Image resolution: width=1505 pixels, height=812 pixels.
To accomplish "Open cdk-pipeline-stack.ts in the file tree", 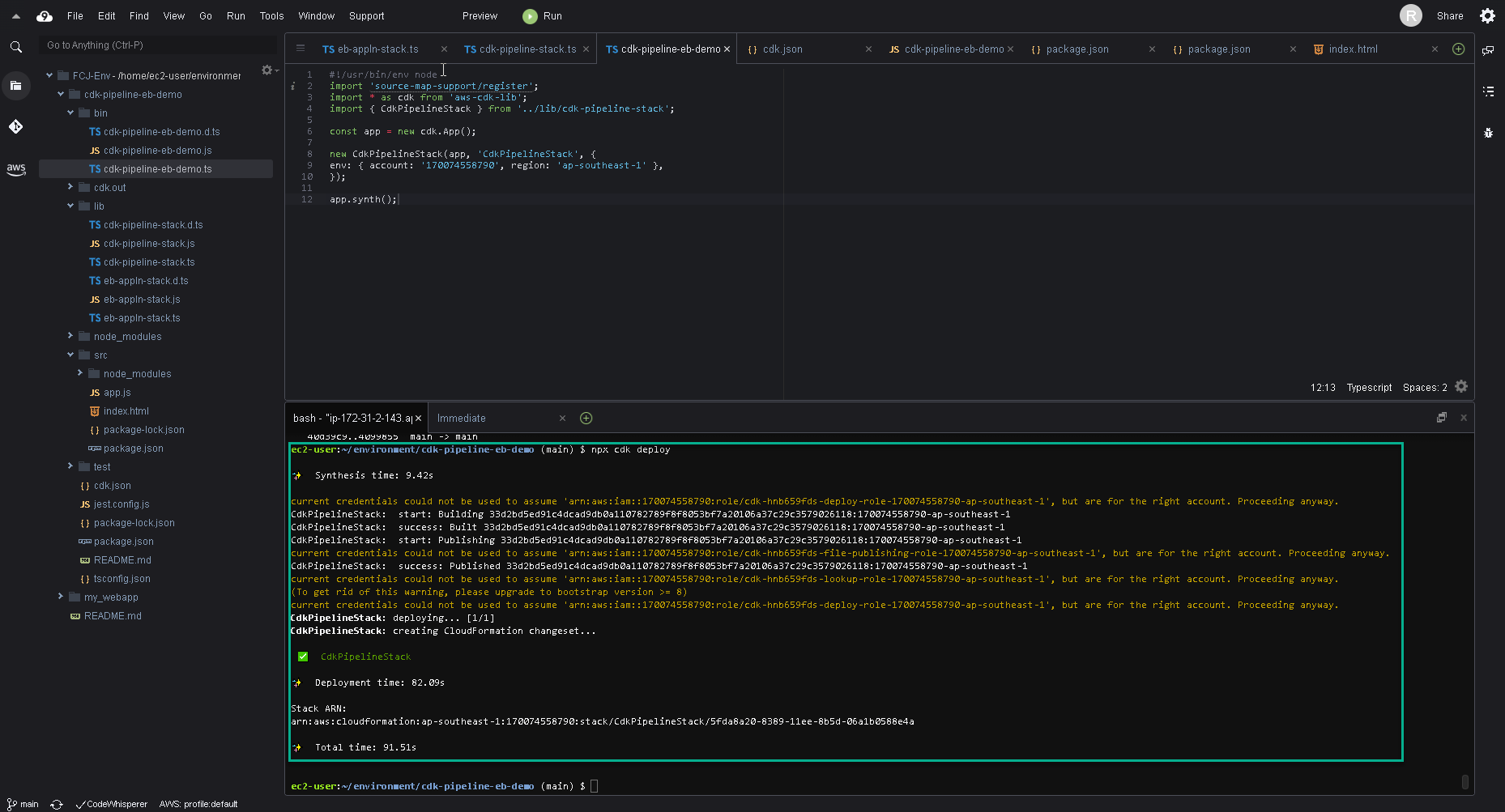I will [x=149, y=262].
